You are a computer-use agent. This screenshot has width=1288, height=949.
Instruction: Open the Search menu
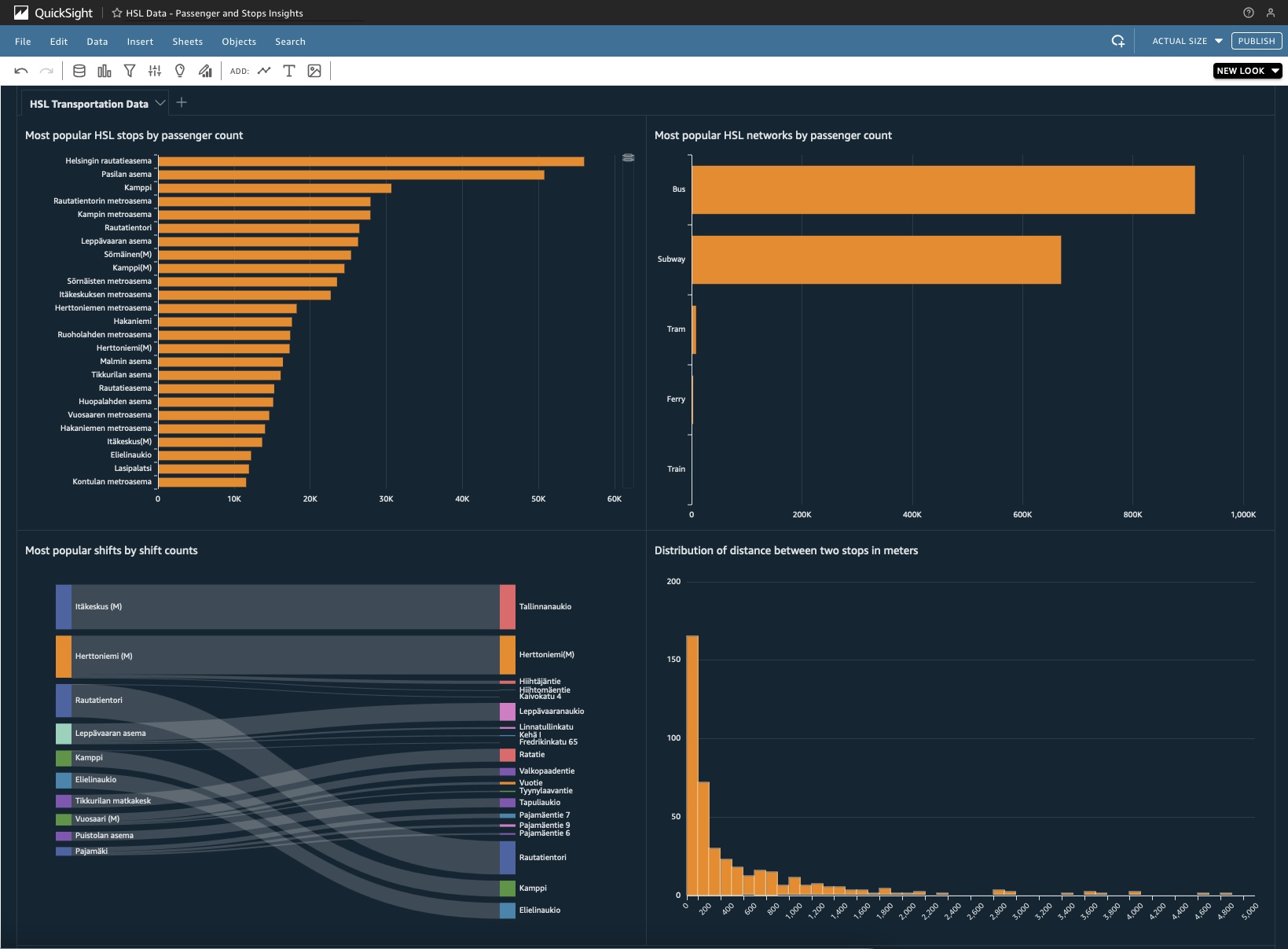point(290,42)
